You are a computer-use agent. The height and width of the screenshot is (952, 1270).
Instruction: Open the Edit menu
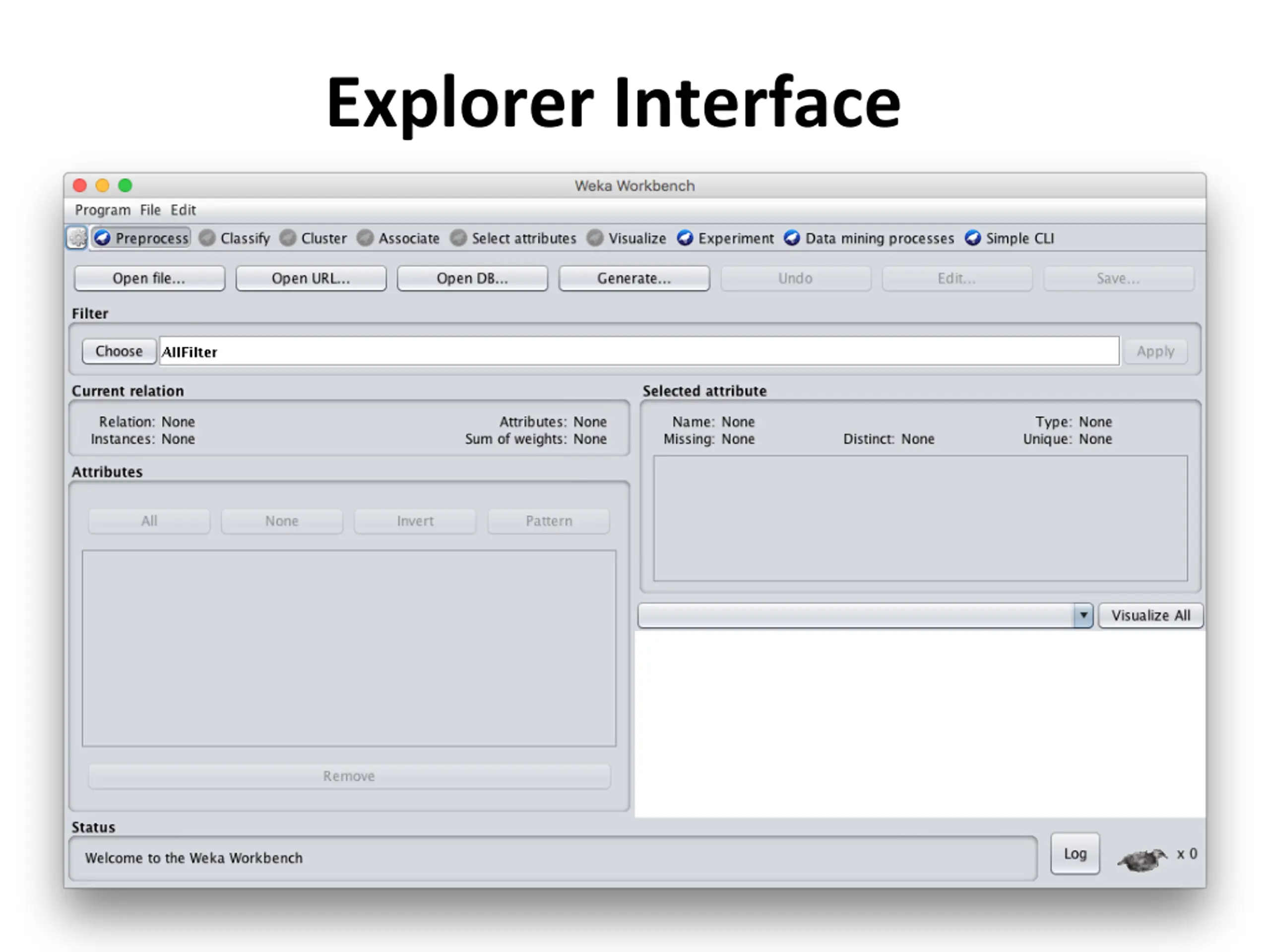pyautogui.click(x=183, y=210)
